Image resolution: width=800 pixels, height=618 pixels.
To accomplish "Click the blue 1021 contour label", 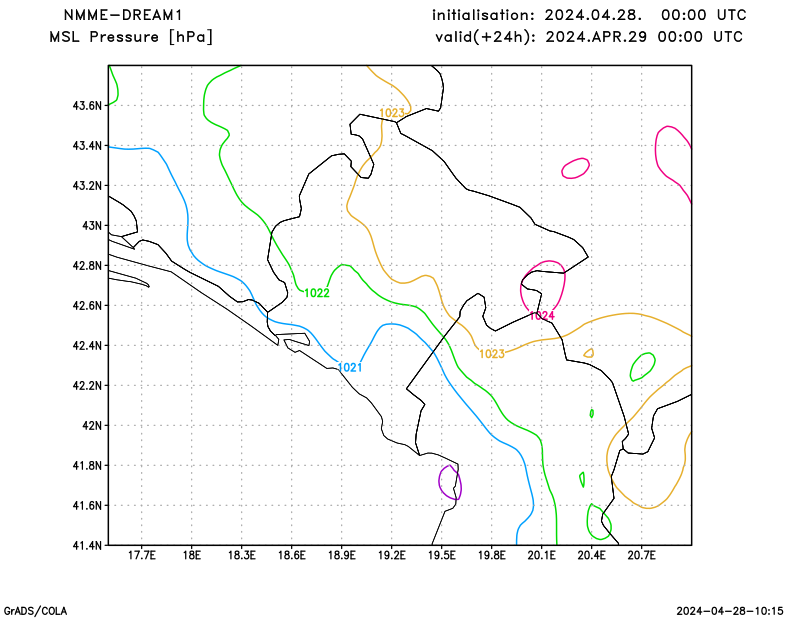I will click(350, 367).
